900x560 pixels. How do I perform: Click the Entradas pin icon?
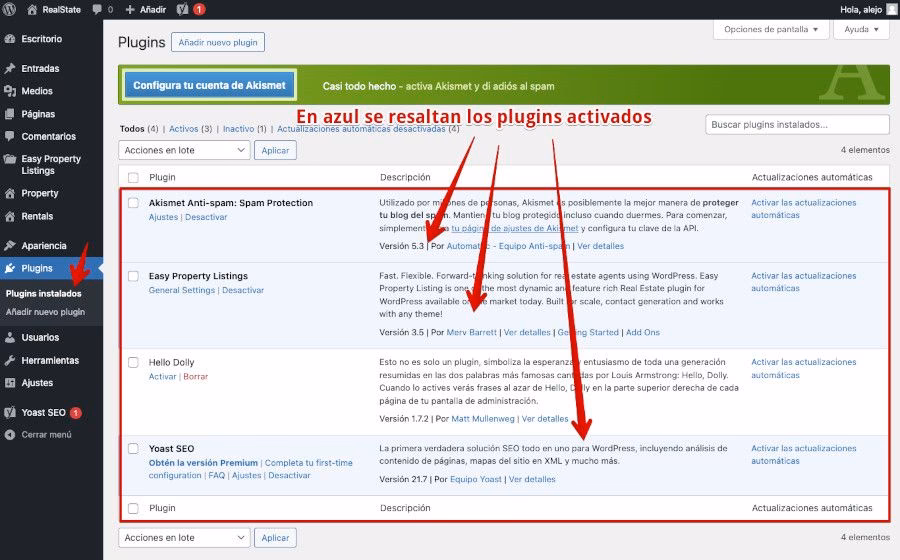pos(10,68)
